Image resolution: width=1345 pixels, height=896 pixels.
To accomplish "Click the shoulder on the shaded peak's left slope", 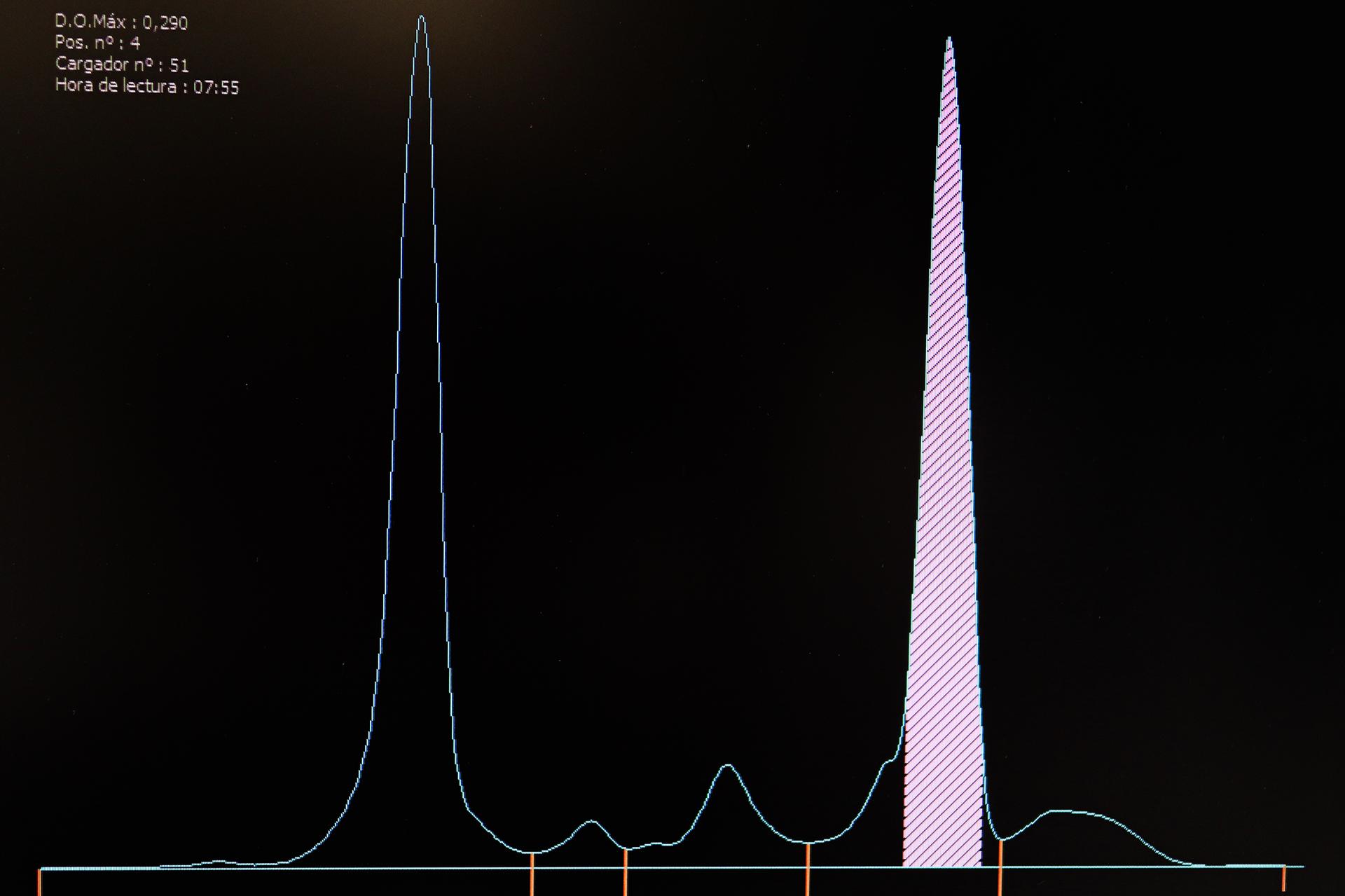I will (888, 761).
